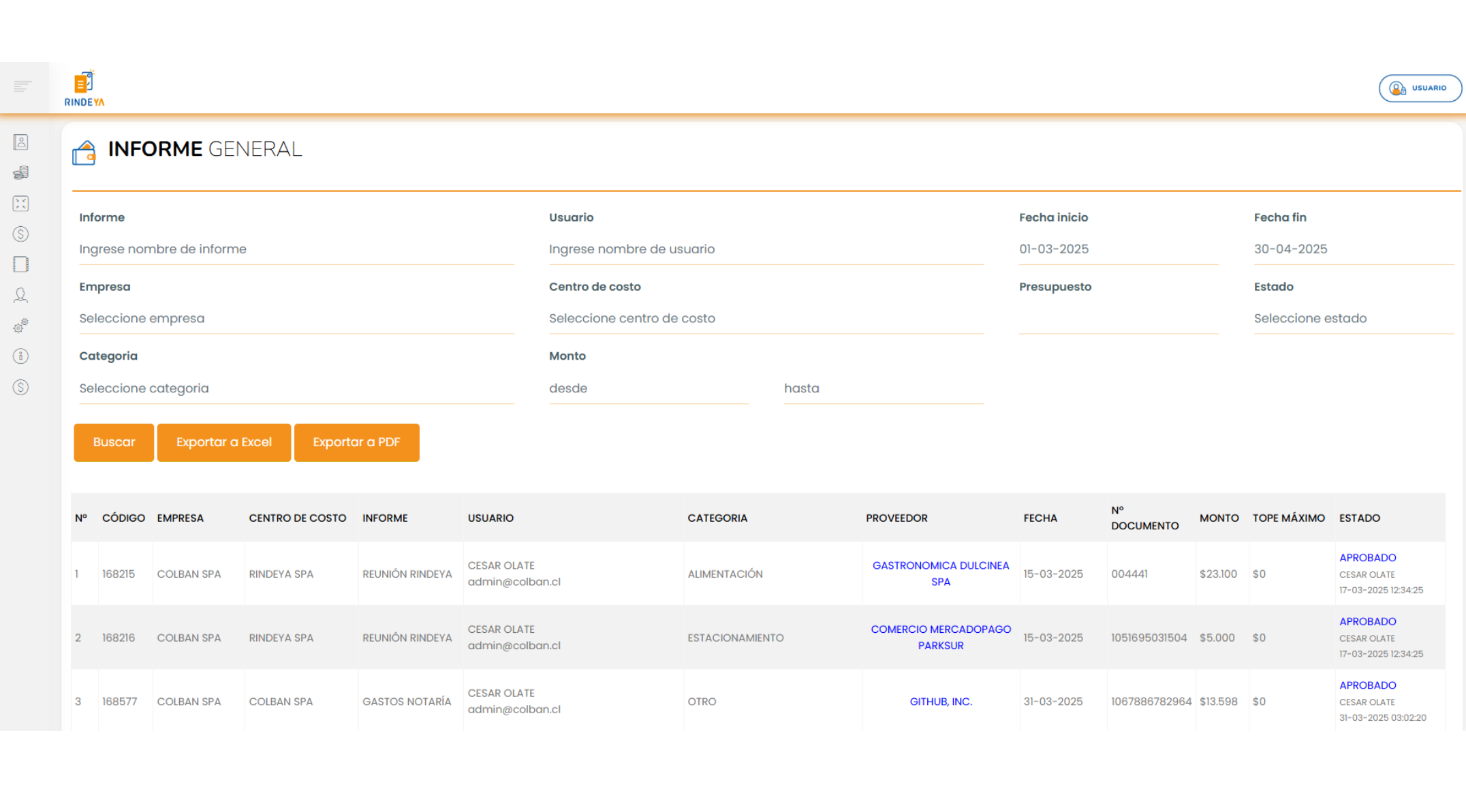The image size is (1466, 812).
Task: Click the dollar icon below the info icon
Action: 21,387
